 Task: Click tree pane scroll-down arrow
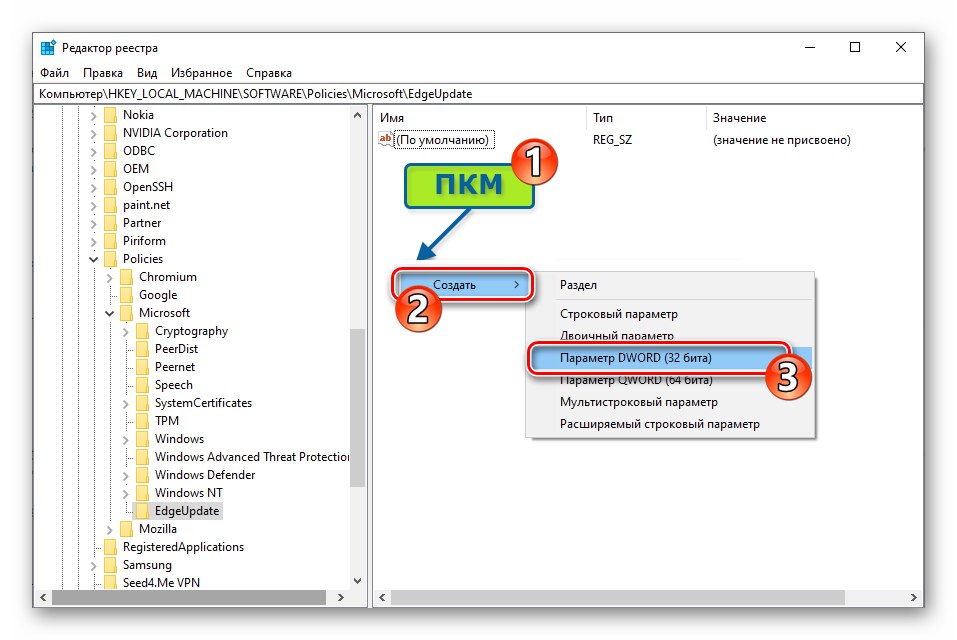(358, 581)
